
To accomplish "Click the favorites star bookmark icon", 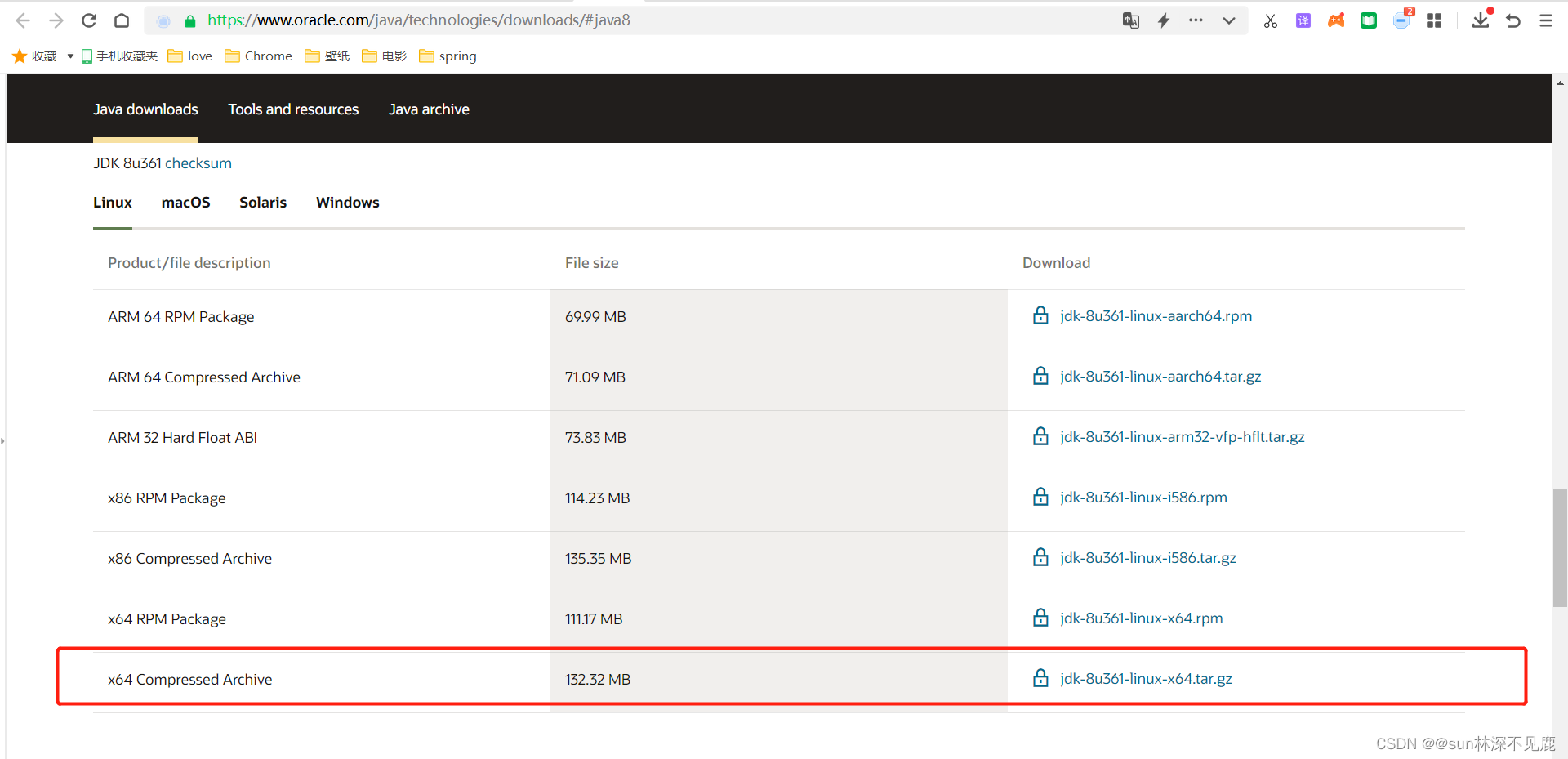I will click(20, 56).
